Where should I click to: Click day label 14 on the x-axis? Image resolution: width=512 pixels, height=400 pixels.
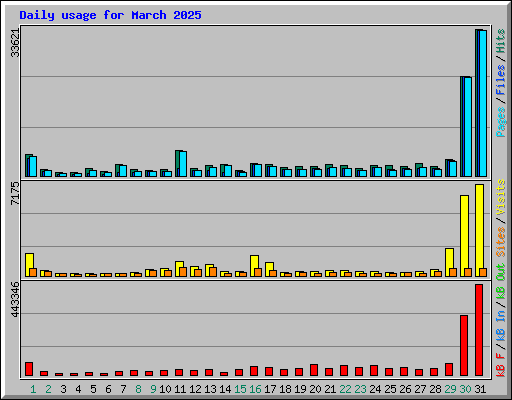click(225, 389)
